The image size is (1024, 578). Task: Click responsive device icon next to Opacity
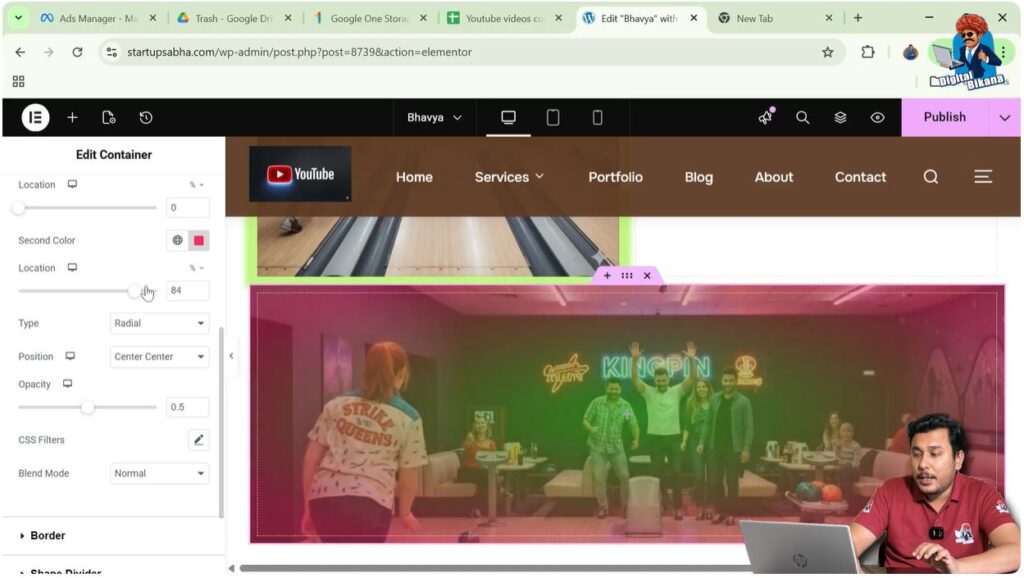click(67, 384)
